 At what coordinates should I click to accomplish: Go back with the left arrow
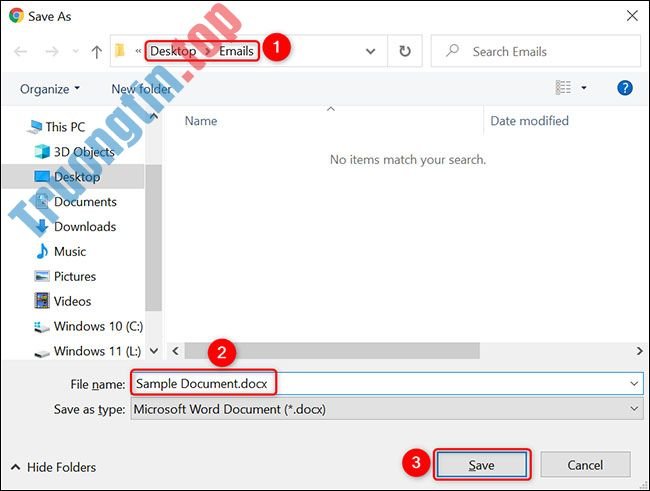(x=20, y=51)
